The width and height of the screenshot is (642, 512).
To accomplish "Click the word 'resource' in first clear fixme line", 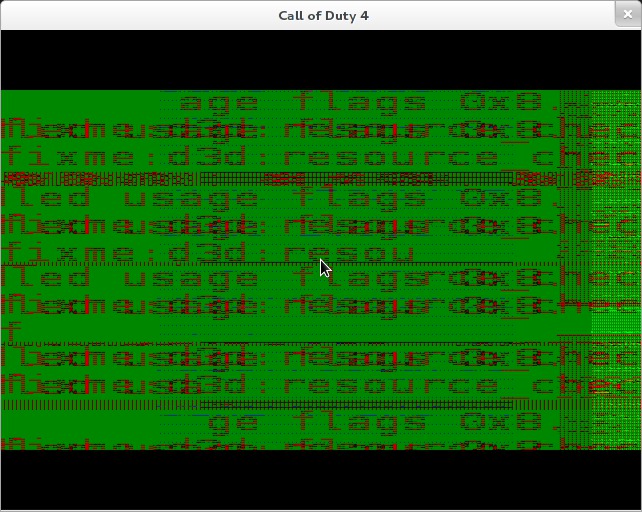I will coord(390,157).
